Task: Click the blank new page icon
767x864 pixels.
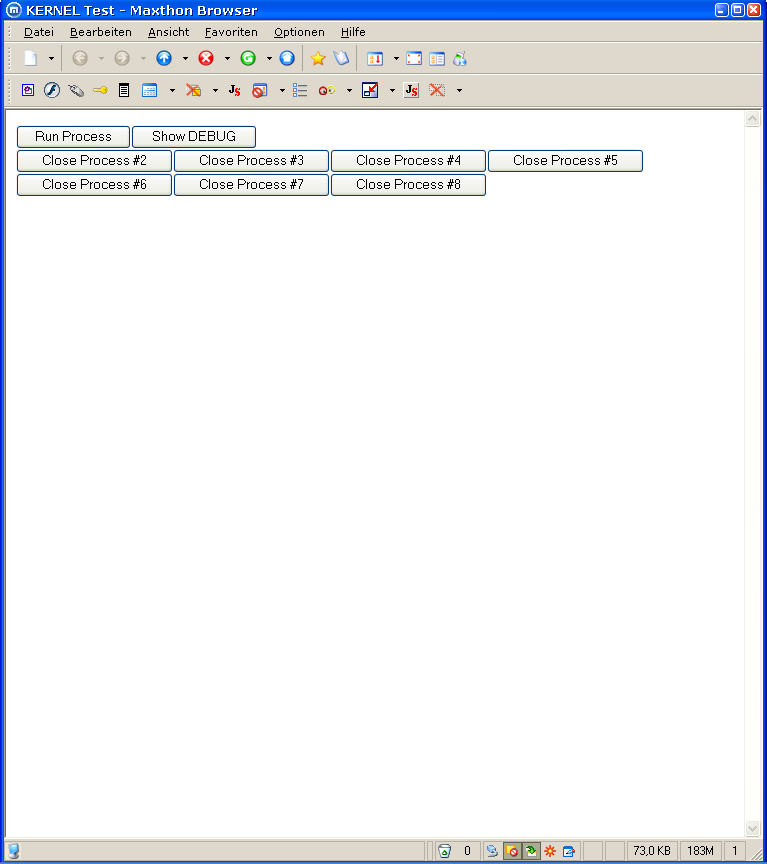Action: point(31,58)
